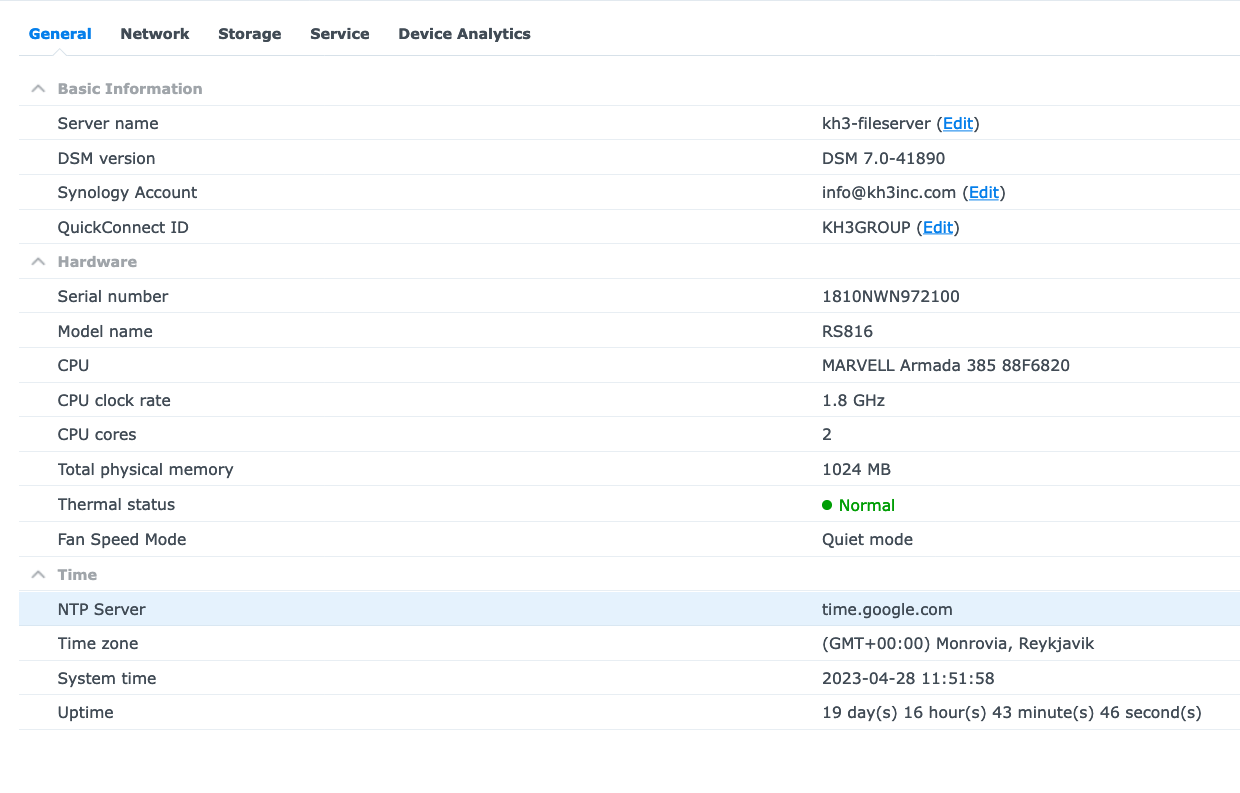Select the Serial number row
The image size is (1240, 793).
[x=629, y=296]
